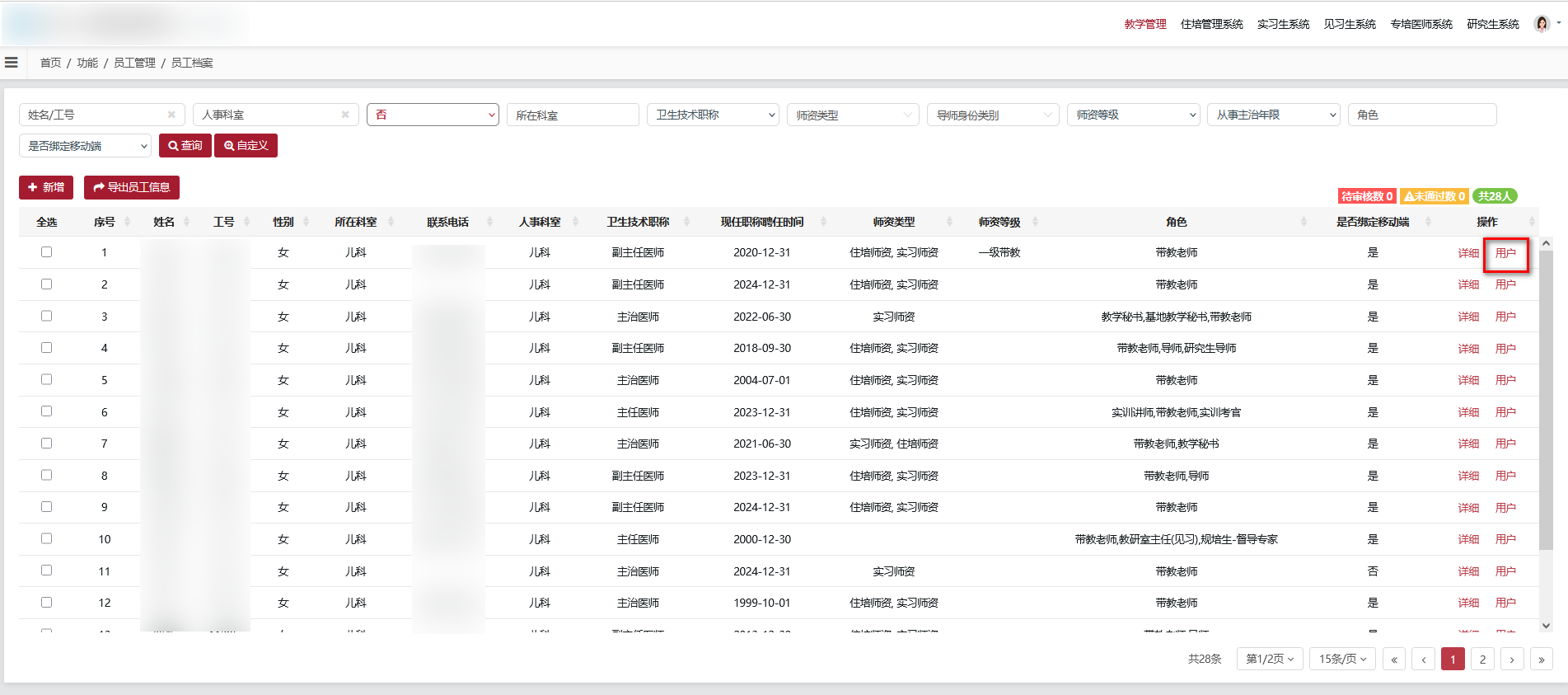Check the box for row 4

(x=46, y=348)
